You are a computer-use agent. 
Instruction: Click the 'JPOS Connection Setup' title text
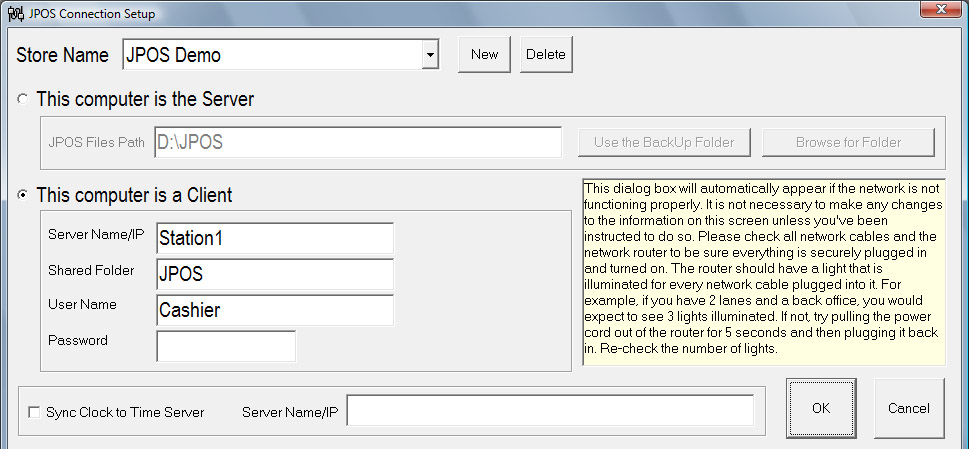click(x=92, y=14)
